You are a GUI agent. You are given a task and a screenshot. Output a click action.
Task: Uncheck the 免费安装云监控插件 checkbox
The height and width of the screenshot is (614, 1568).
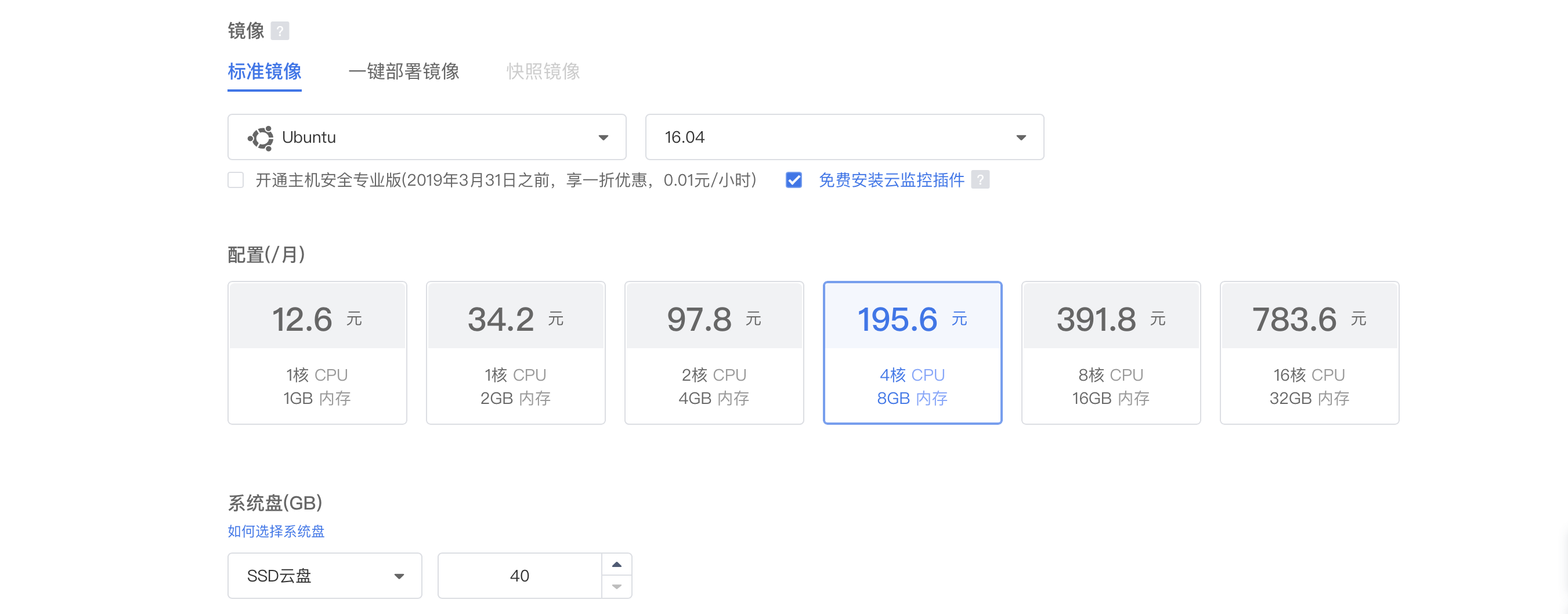793,179
